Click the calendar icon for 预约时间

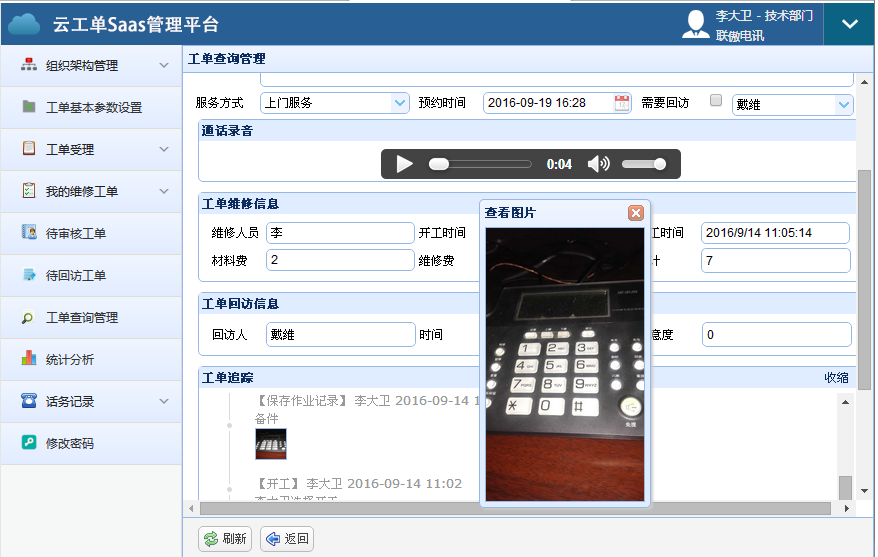coord(622,103)
